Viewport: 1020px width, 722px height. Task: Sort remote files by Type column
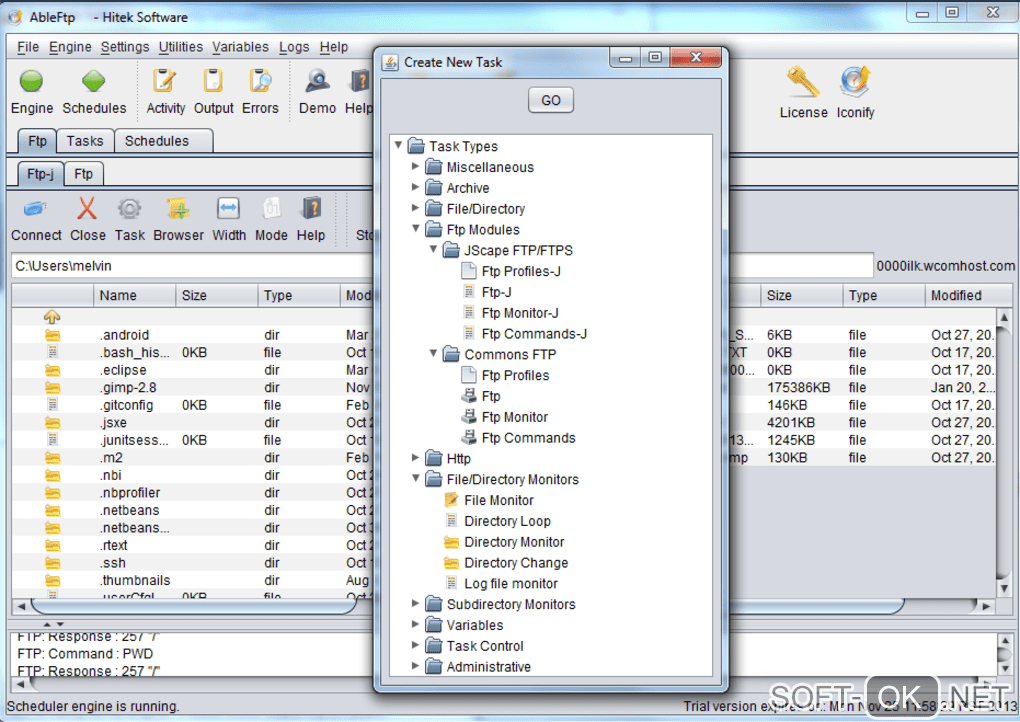pyautogui.click(x=883, y=295)
